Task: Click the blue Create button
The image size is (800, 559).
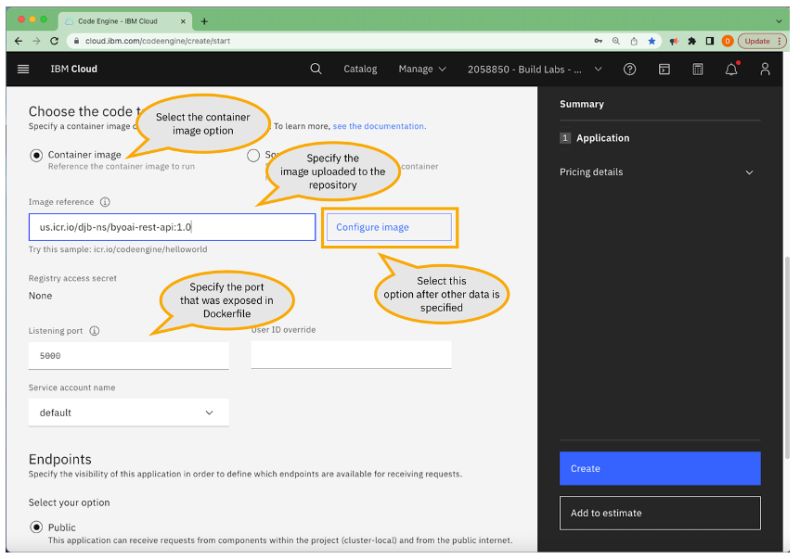Action: pos(660,468)
